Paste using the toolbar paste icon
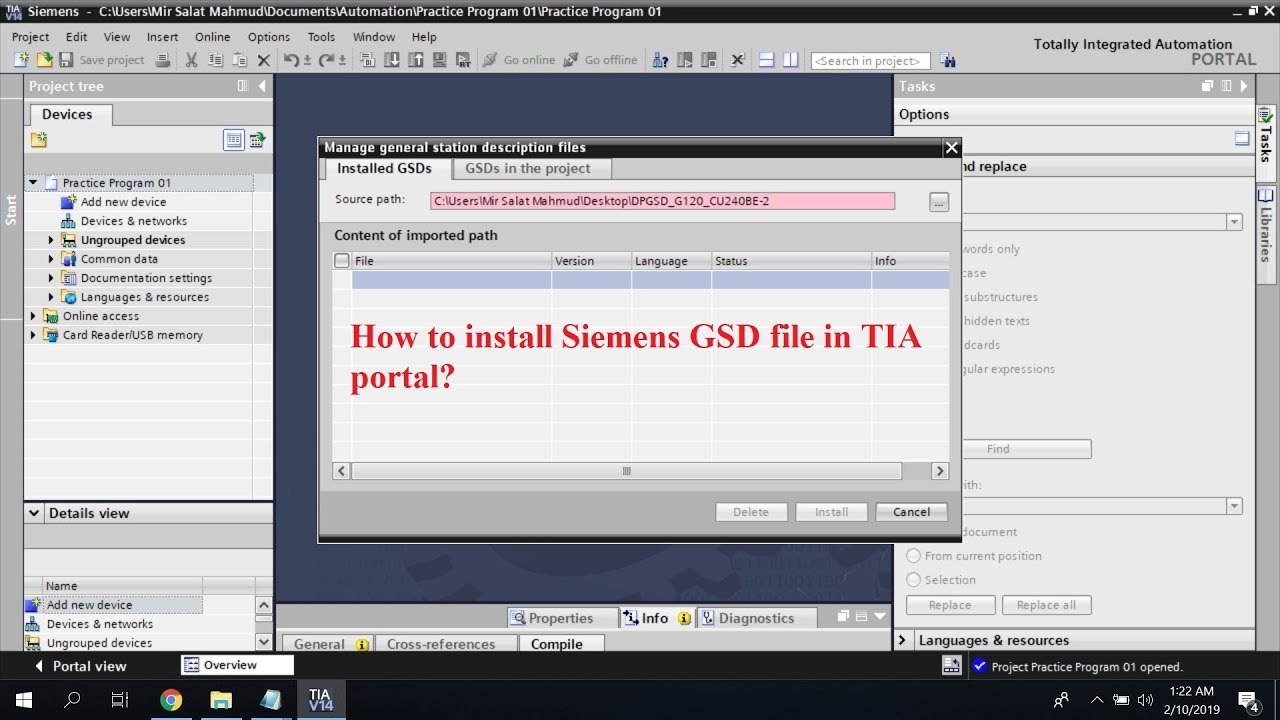 tap(239, 60)
